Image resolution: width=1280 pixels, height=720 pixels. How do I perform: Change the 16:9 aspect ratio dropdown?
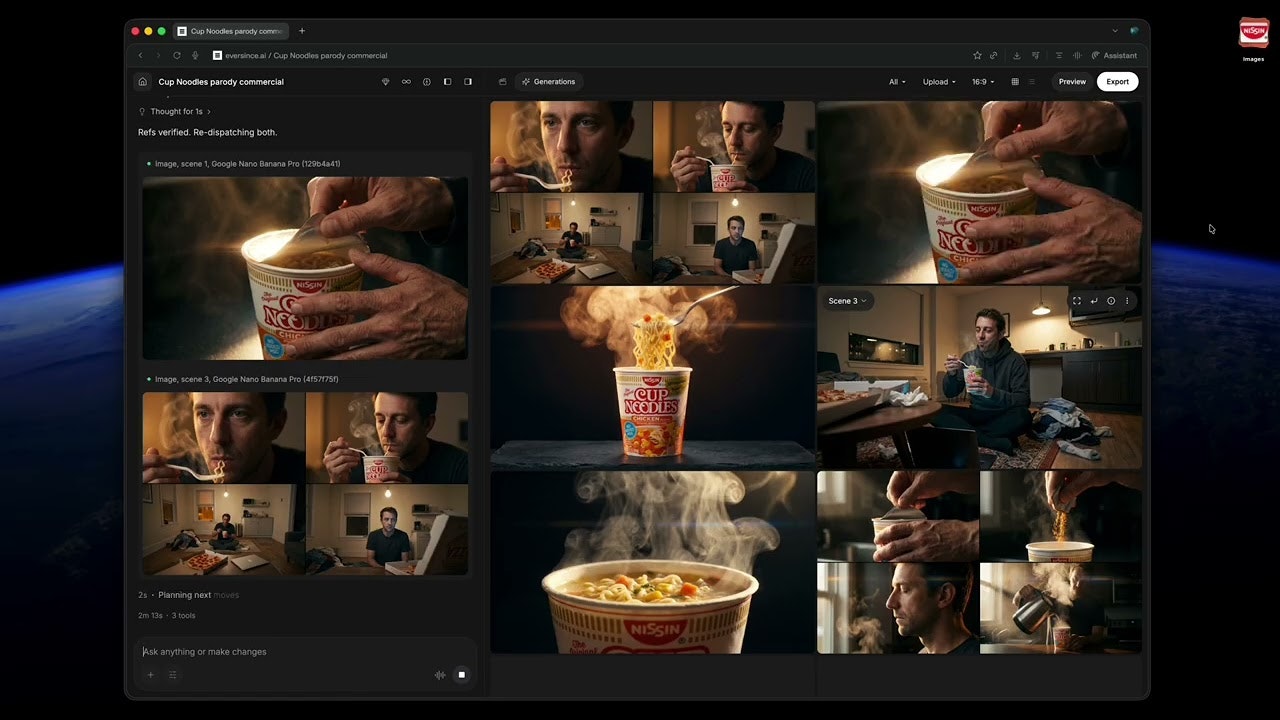pyautogui.click(x=983, y=82)
